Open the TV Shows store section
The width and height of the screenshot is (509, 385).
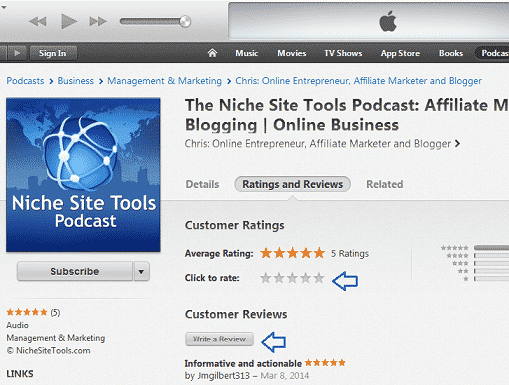(x=343, y=53)
